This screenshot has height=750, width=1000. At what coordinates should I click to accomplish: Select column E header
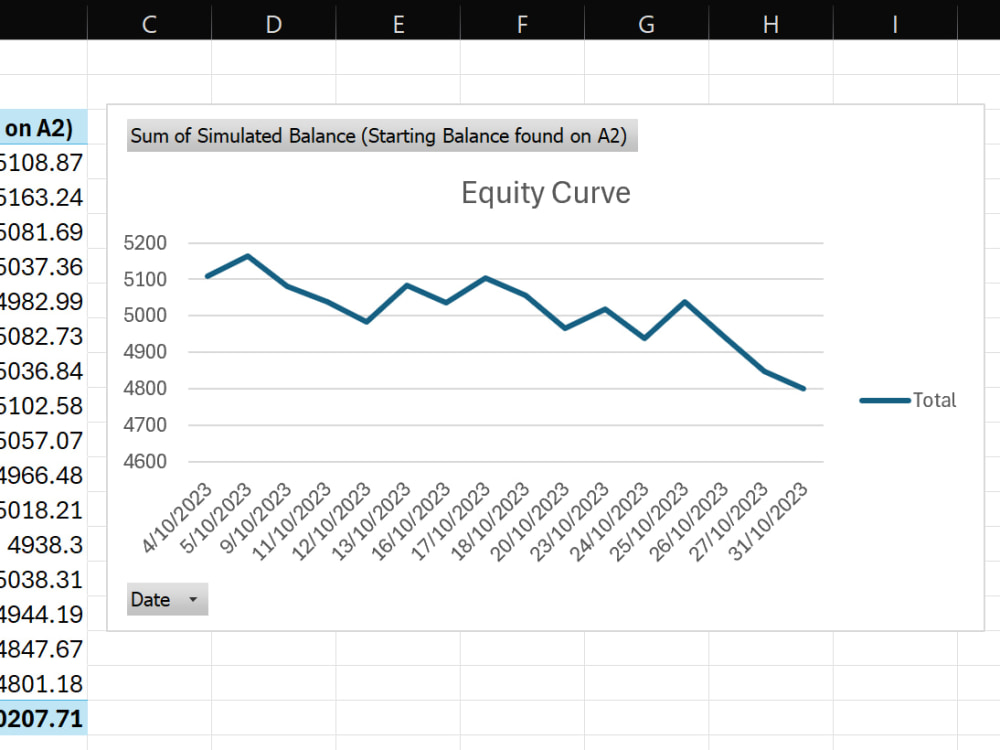(398, 24)
